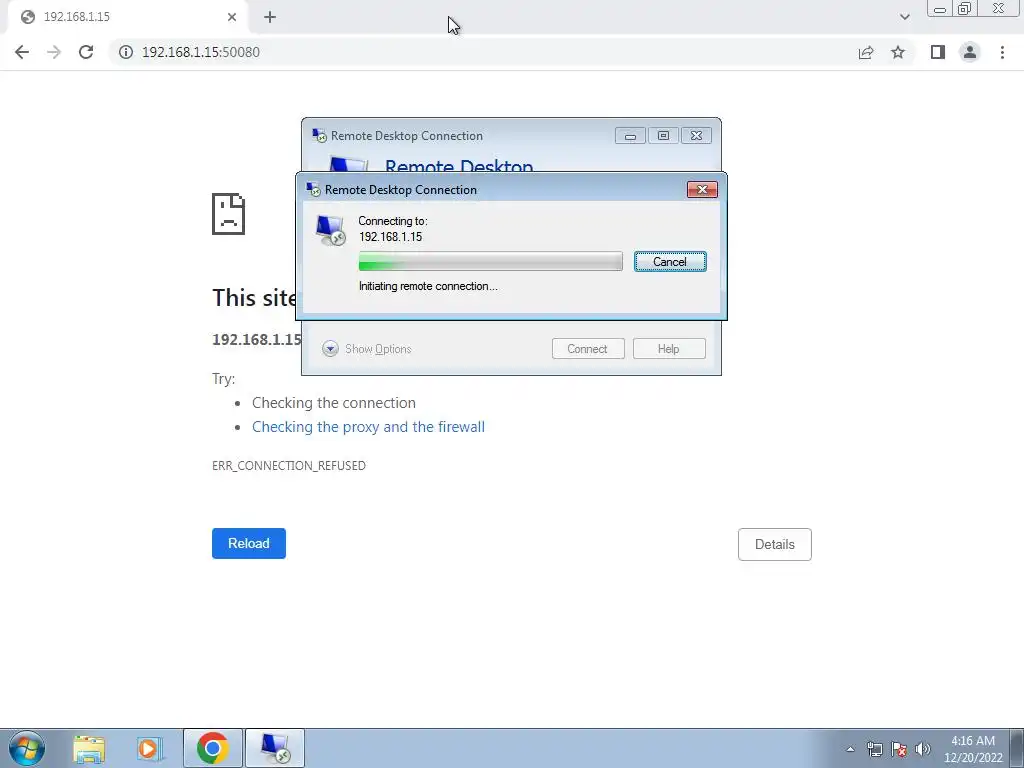Viewport: 1024px width, 768px height.
Task: Click Connect in the background Remote Desktop window
Action: (588, 349)
